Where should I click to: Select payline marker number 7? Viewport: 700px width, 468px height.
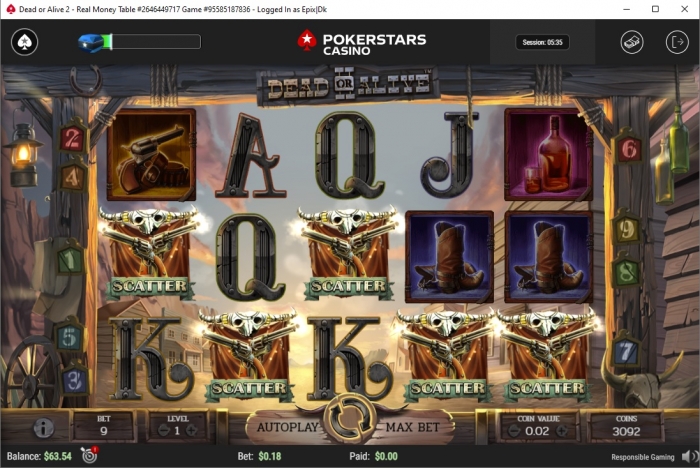pos(626,352)
